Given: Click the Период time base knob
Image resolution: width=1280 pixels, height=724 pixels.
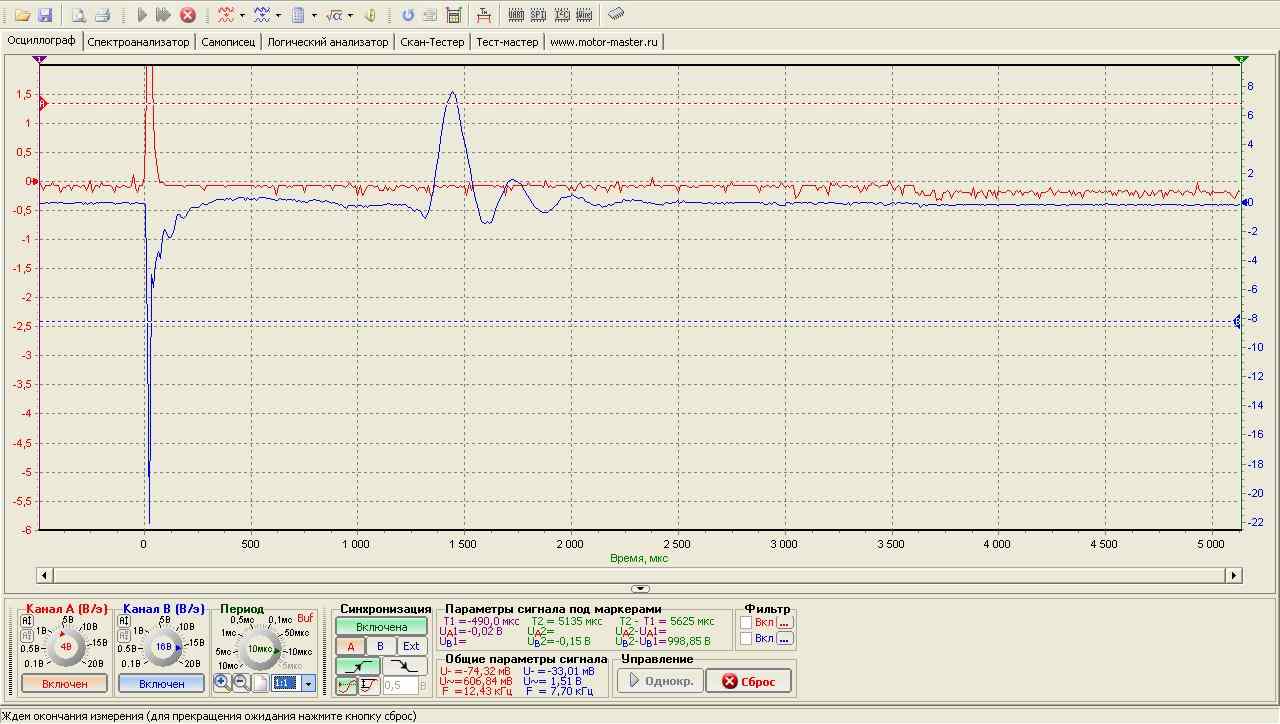Looking at the screenshot, I should 260,648.
